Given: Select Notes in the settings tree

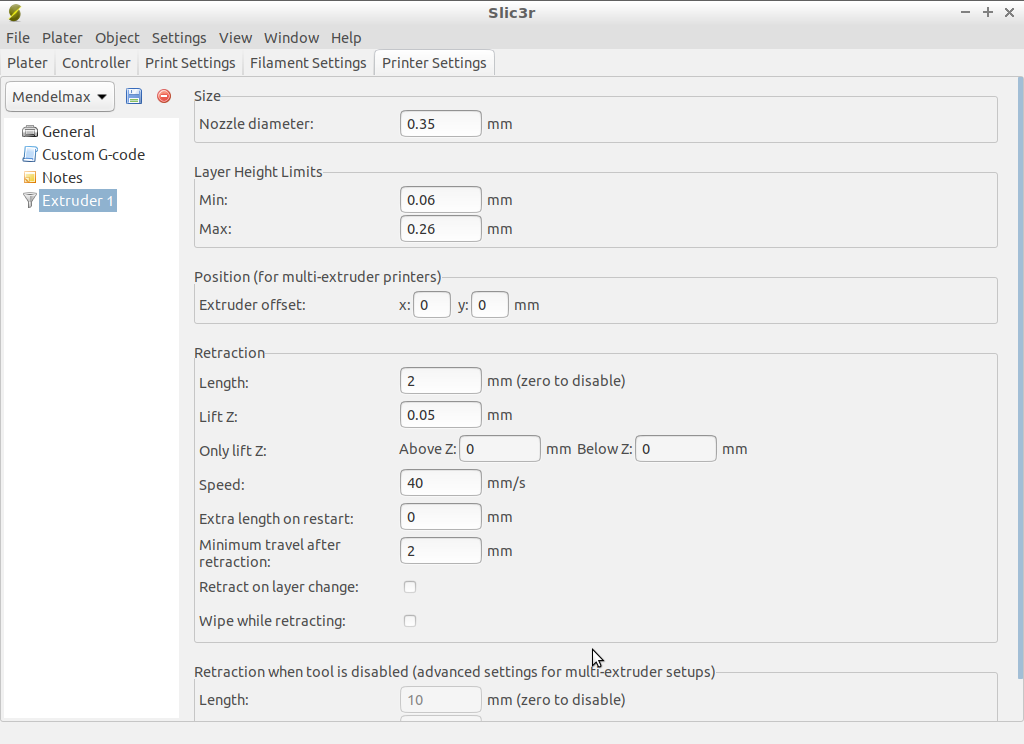Looking at the screenshot, I should [62, 177].
